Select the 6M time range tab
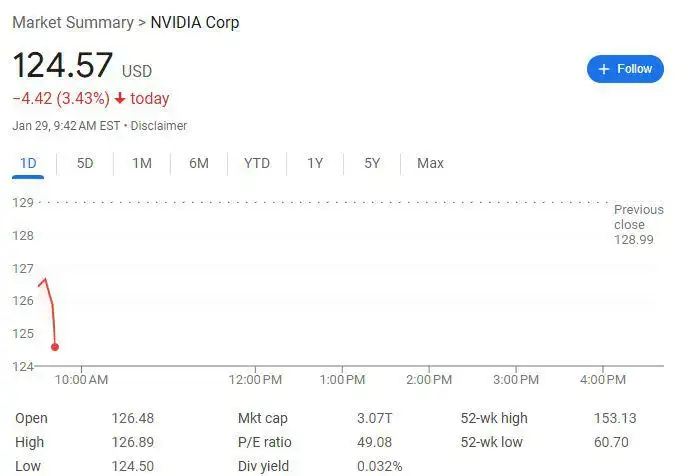This screenshot has height=476, width=687. click(x=199, y=163)
